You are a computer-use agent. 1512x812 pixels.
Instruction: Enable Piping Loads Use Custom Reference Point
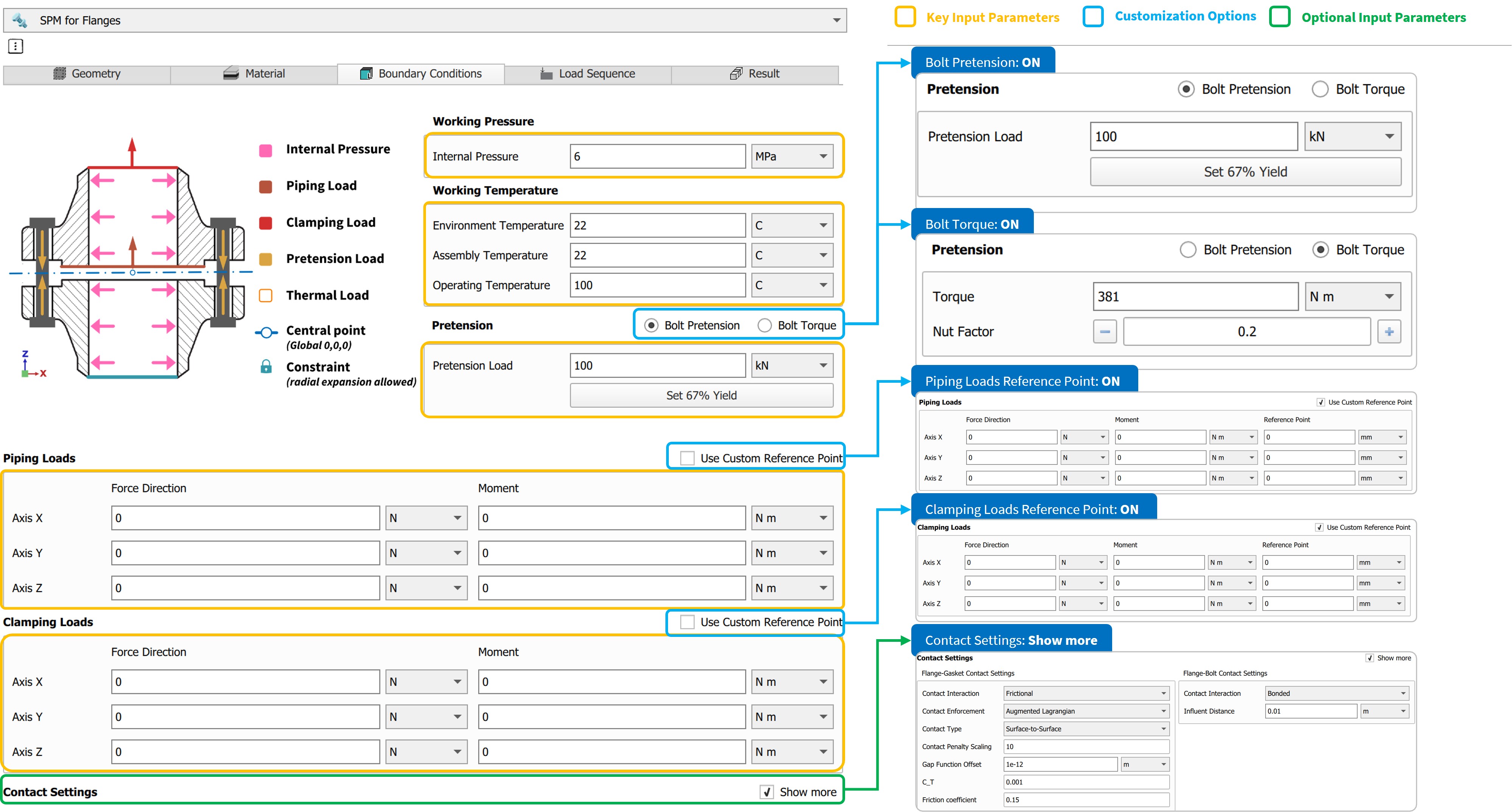tap(687, 458)
